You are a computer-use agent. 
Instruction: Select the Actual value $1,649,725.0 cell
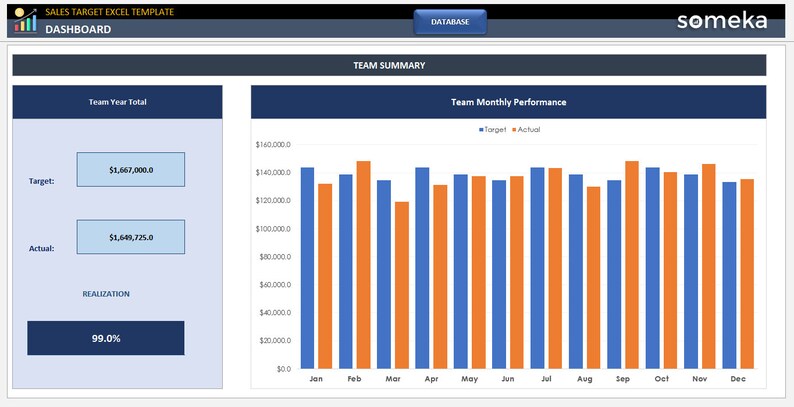tap(131, 237)
